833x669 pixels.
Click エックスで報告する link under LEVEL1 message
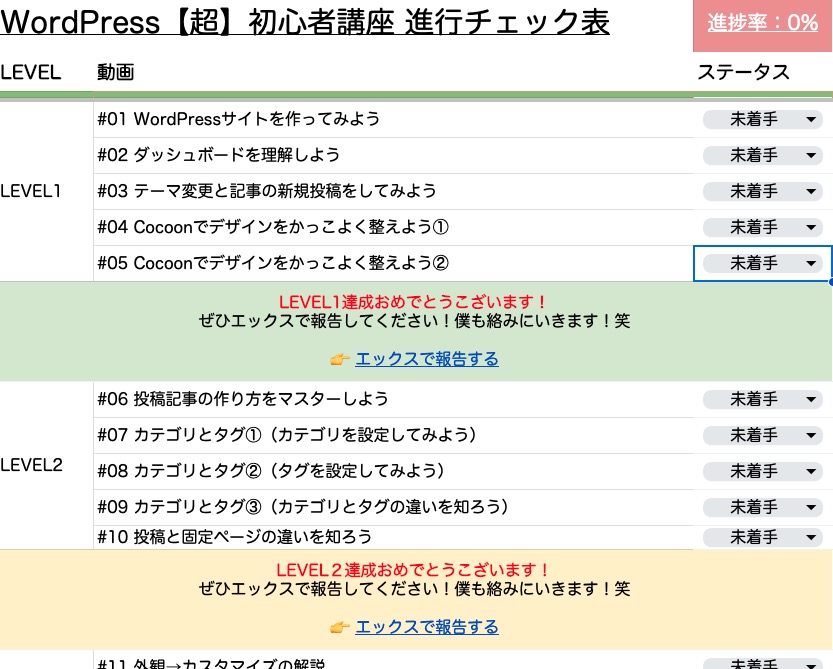[427, 359]
